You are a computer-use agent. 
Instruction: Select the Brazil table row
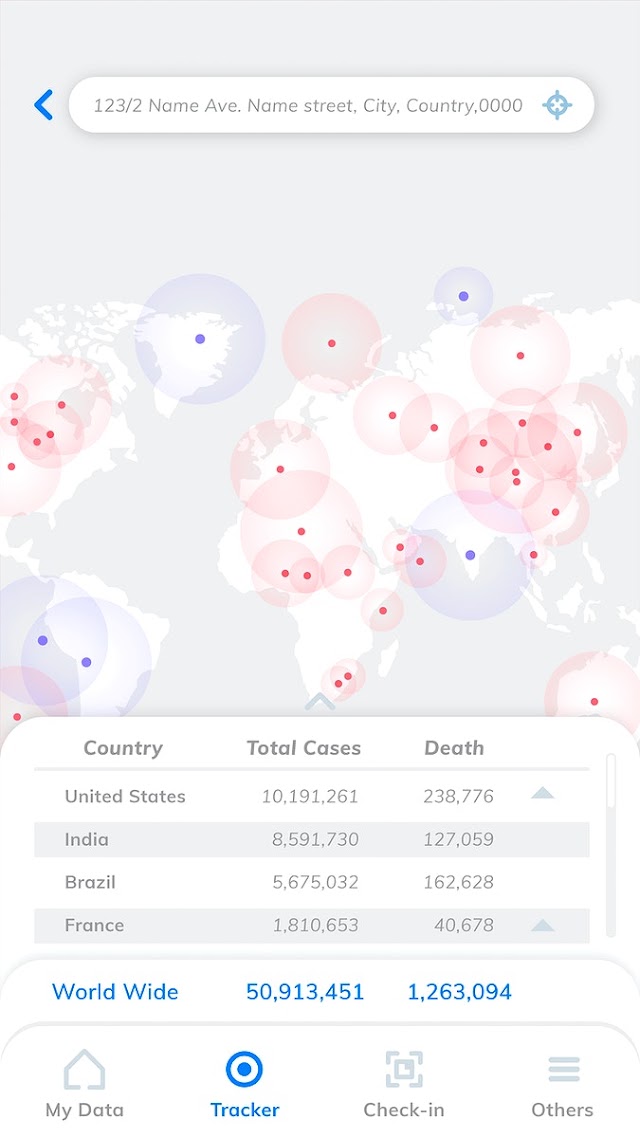(x=312, y=883)
